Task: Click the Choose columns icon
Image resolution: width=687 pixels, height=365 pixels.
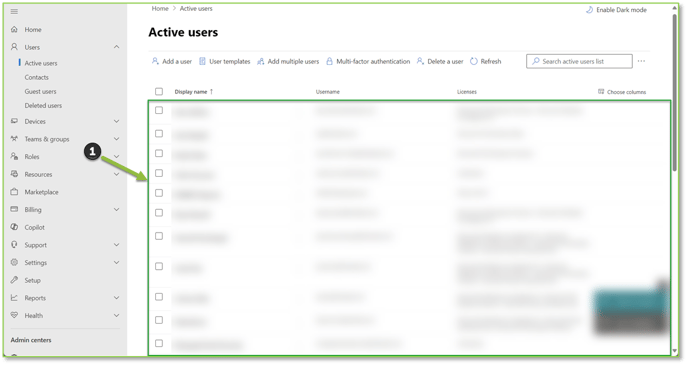Action: 601,92
